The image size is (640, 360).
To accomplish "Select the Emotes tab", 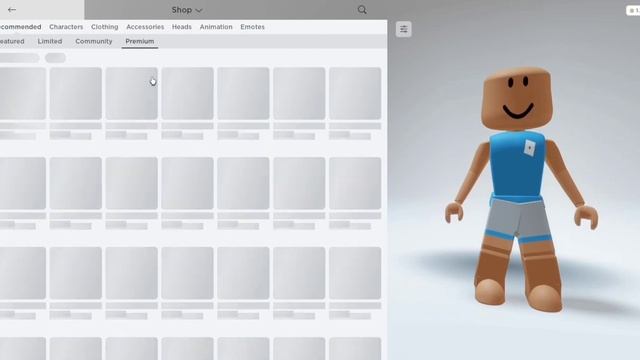I will (252, 27).
